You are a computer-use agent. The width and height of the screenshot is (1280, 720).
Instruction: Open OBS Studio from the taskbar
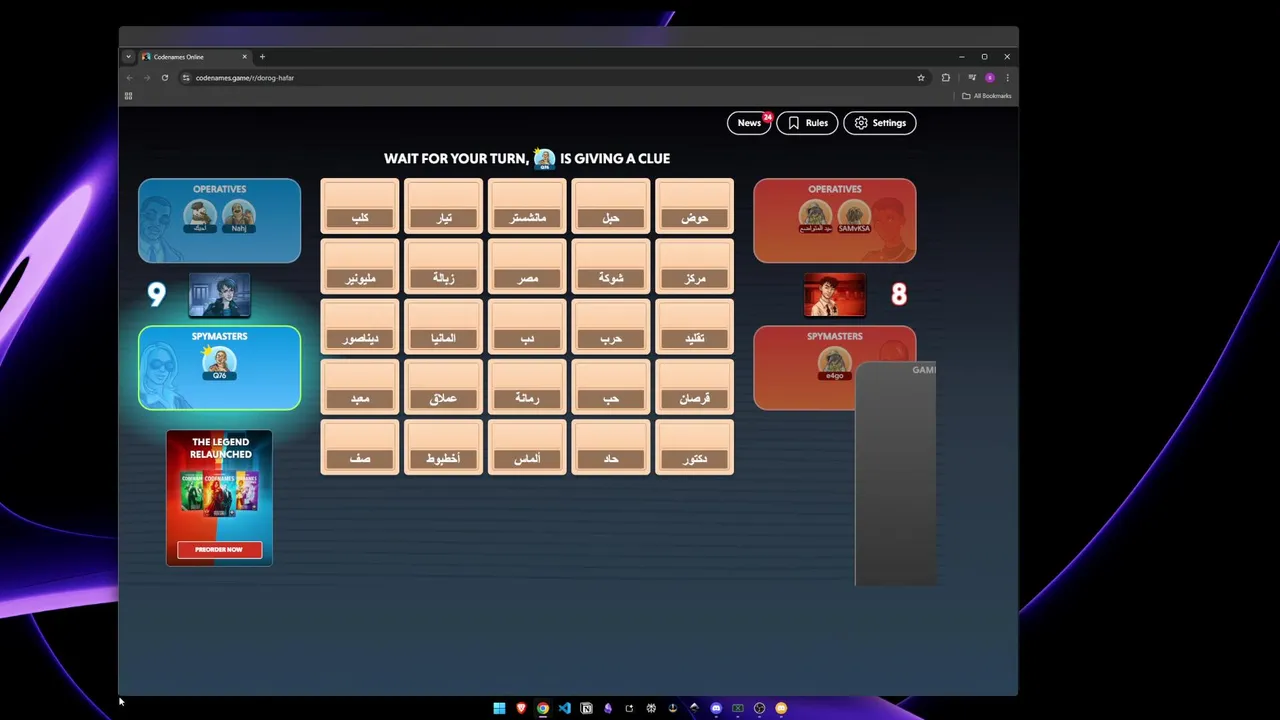coord(760,708)
